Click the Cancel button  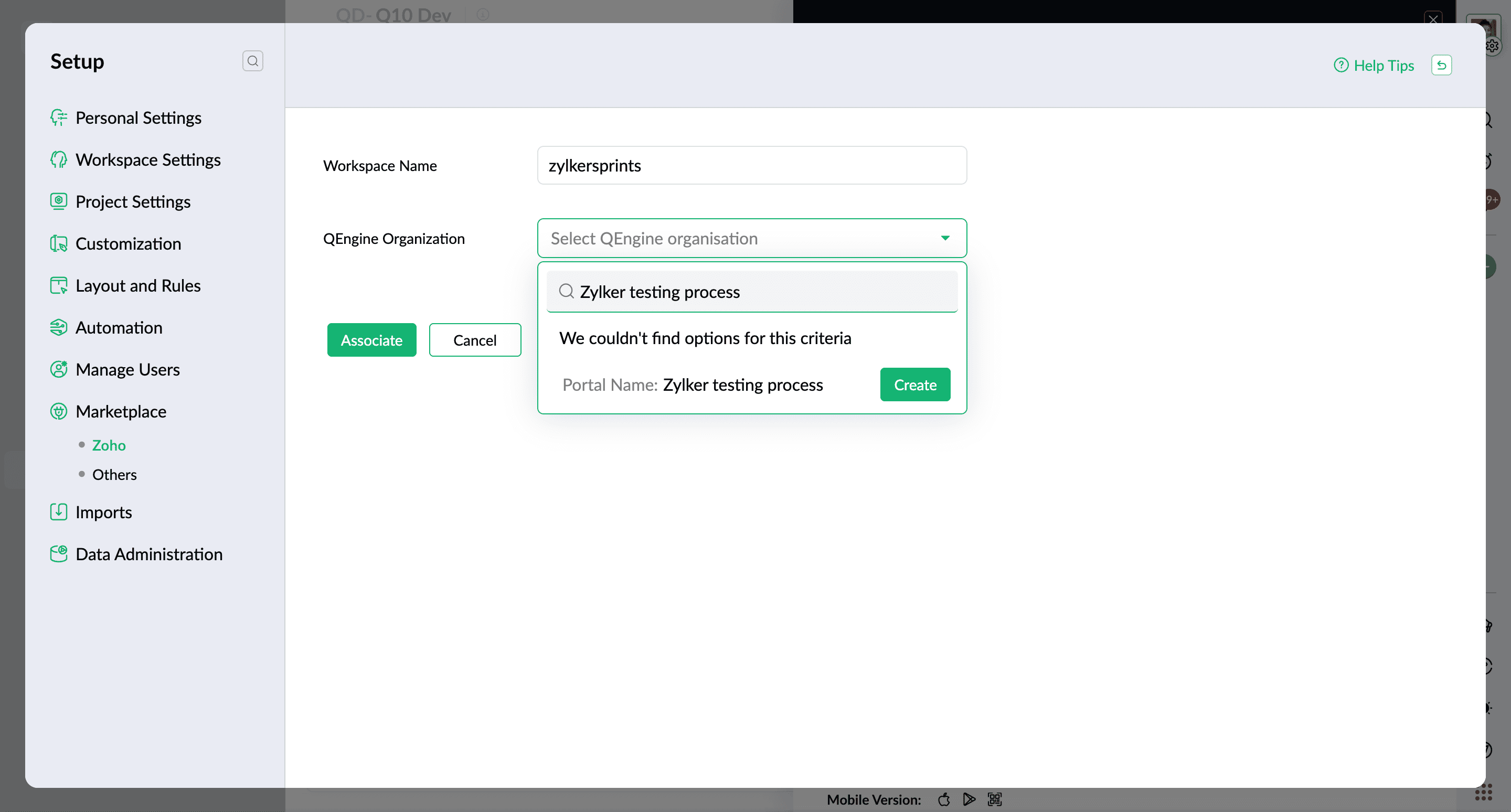point(474,340)
